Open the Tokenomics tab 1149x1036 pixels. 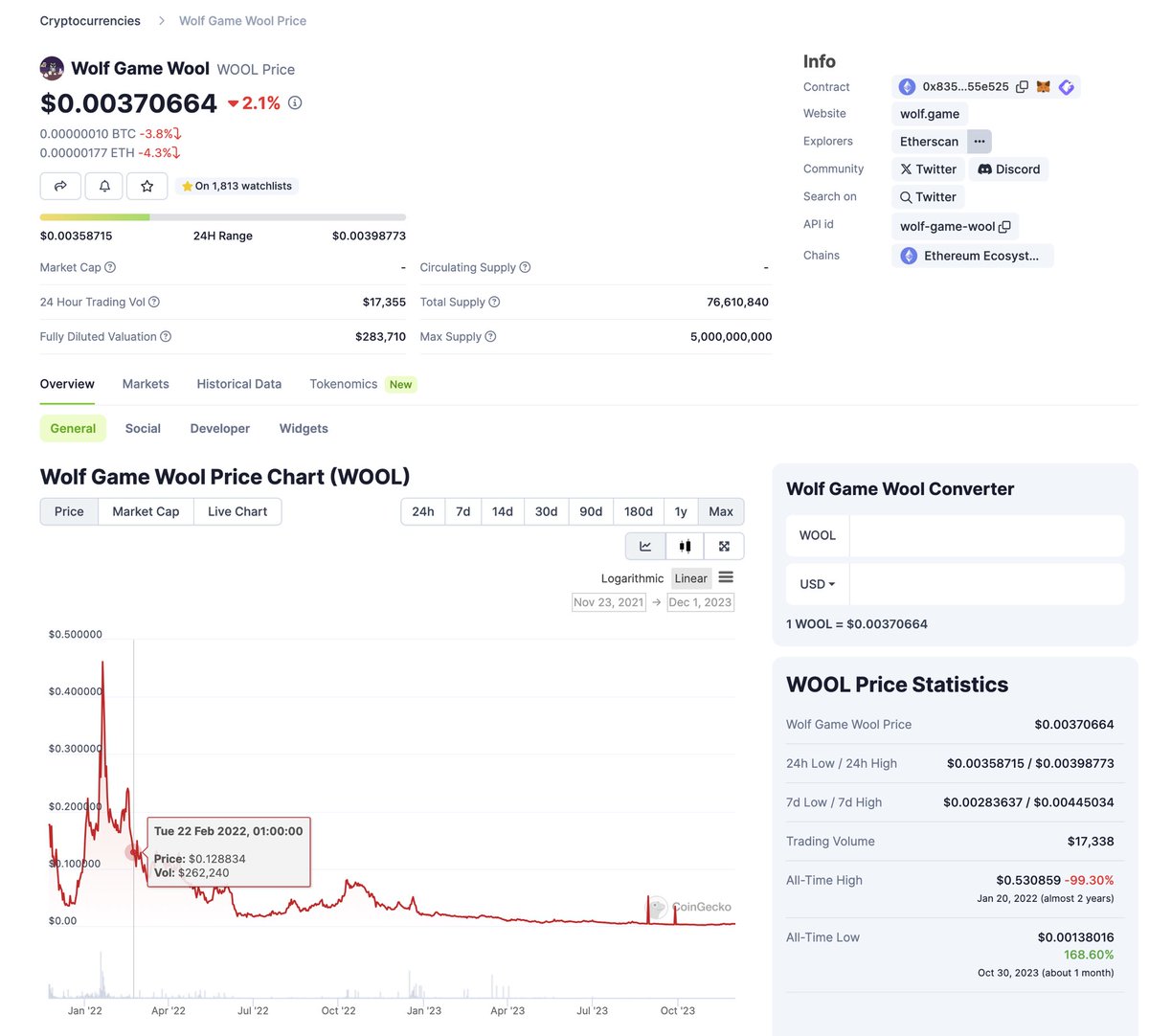click(x=344, y=384)
